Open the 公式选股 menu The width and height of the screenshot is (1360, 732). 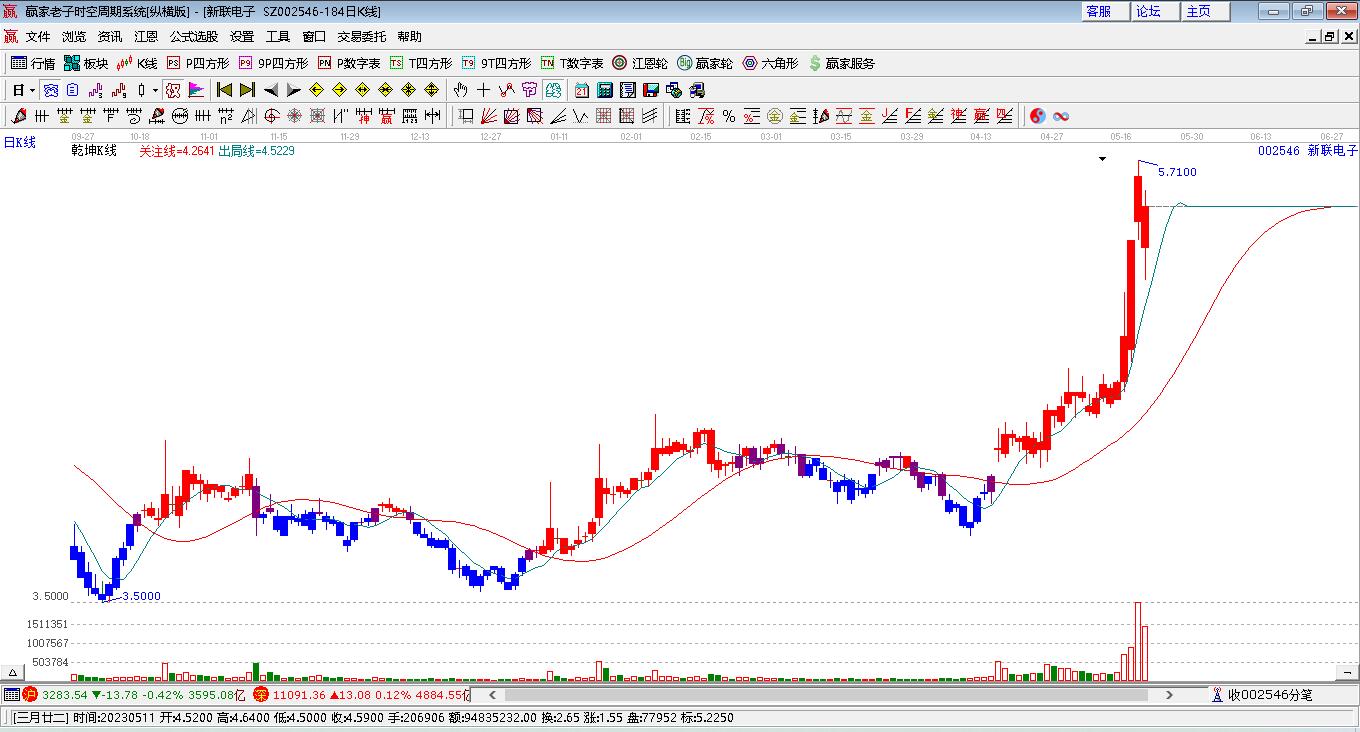click(194, 36)
